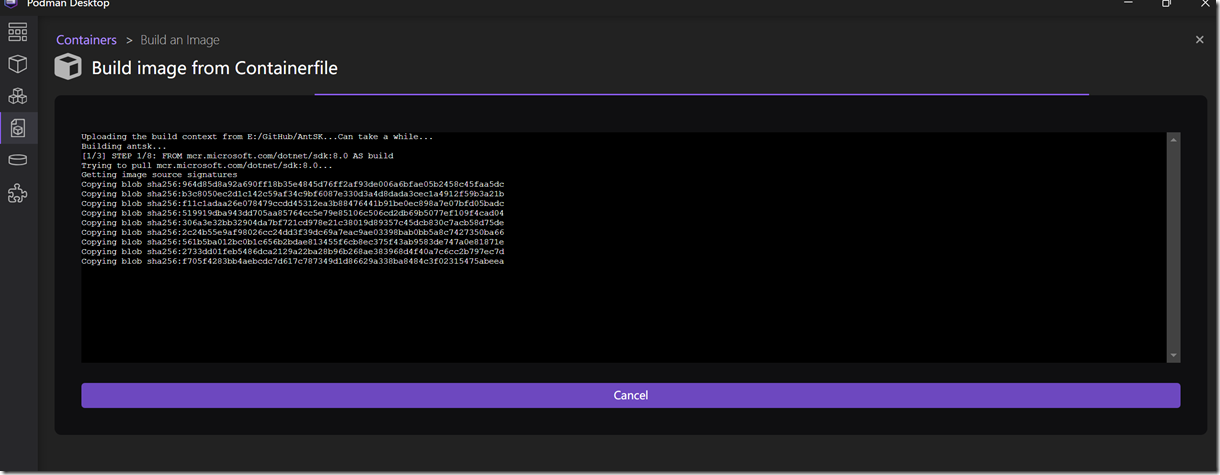This screenshot has height=475, width=1220.
Task: Click the purple build progress bar
Action: 700,94
